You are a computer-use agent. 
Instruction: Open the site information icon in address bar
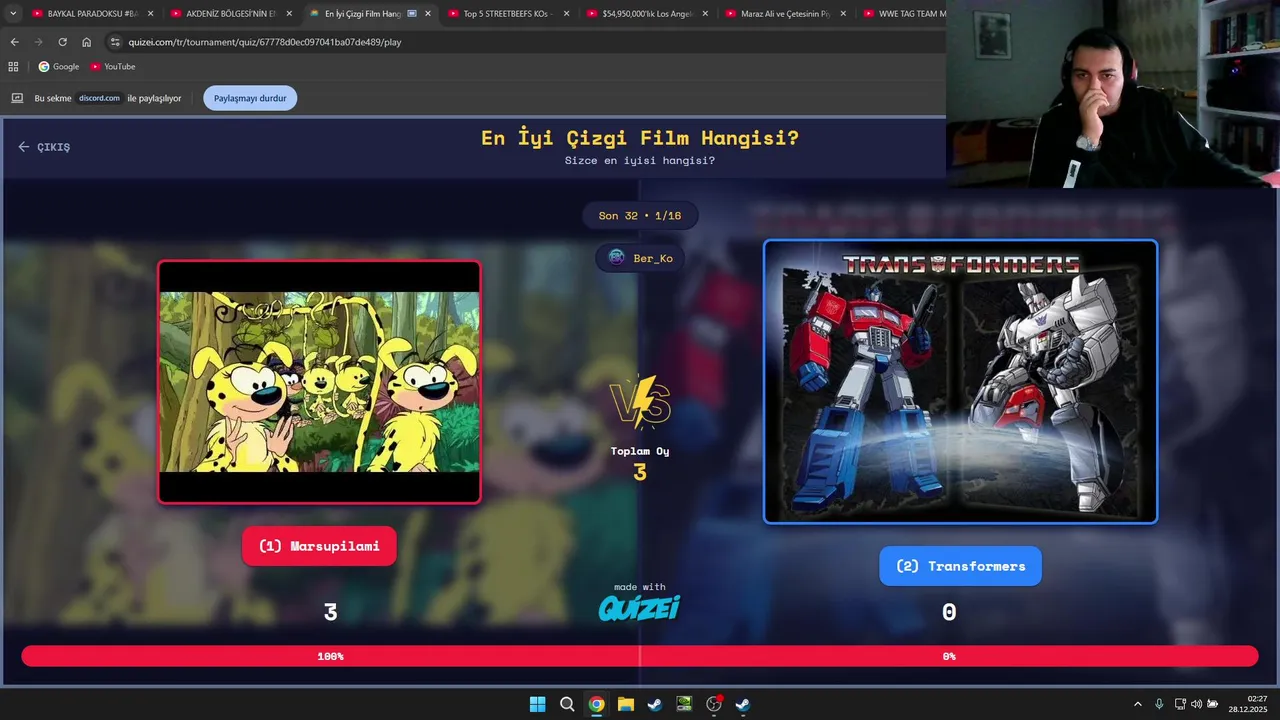115,42
